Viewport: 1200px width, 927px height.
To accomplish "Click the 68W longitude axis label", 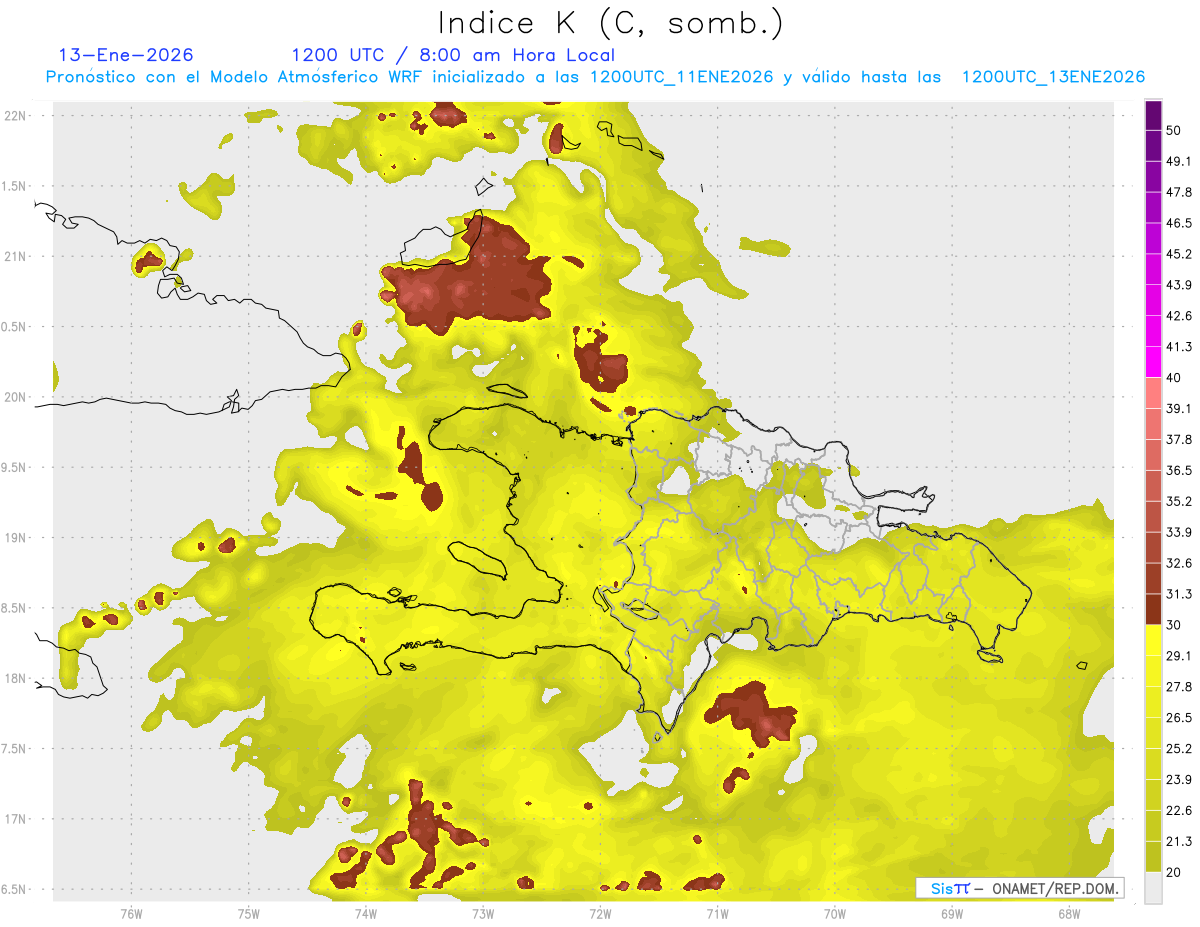I will point(1069,914).
